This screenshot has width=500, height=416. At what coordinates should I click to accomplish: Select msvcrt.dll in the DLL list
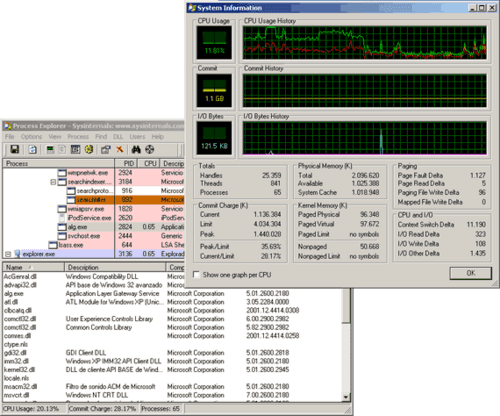[x=17, y=395]
